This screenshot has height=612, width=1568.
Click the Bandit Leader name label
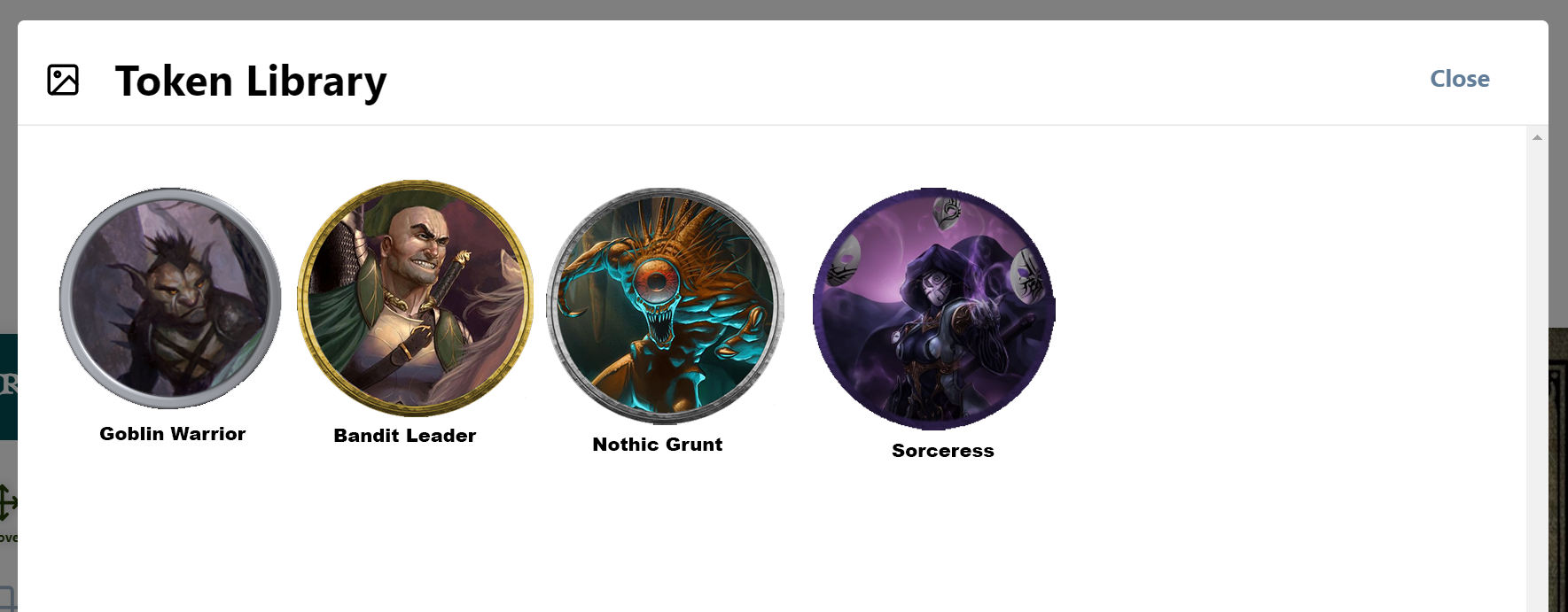tap(405, 436)
